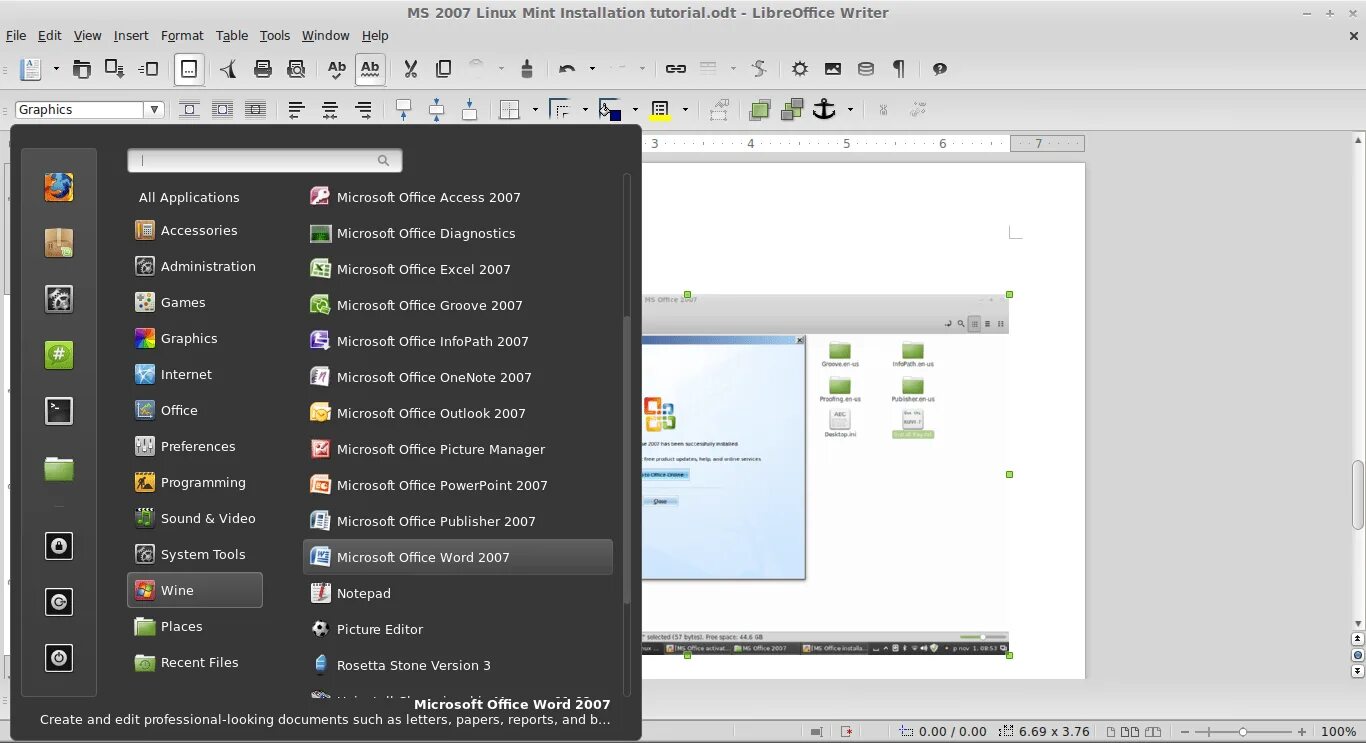
Task: Enable wrap through for the image
Action: click(255, 110)
